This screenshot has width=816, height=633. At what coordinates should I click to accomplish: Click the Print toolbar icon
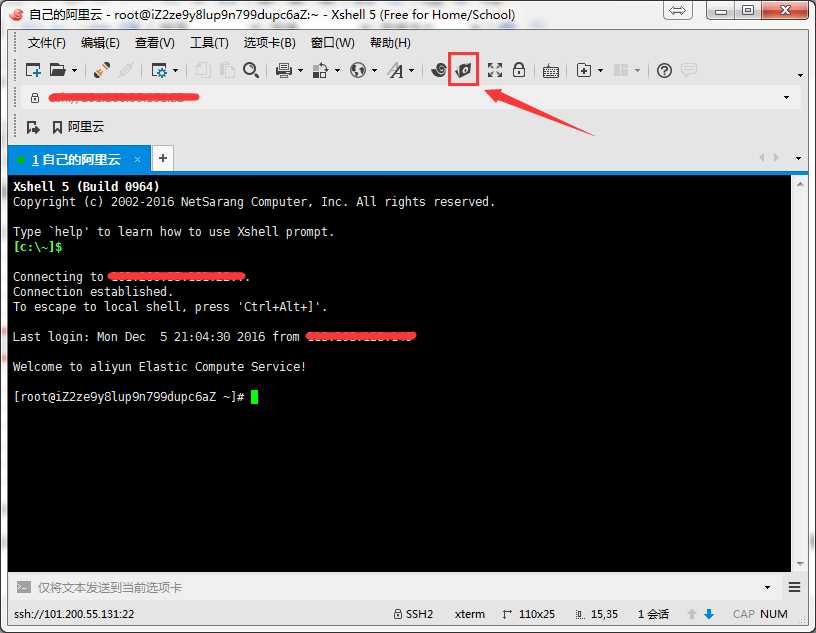point(284,70)
